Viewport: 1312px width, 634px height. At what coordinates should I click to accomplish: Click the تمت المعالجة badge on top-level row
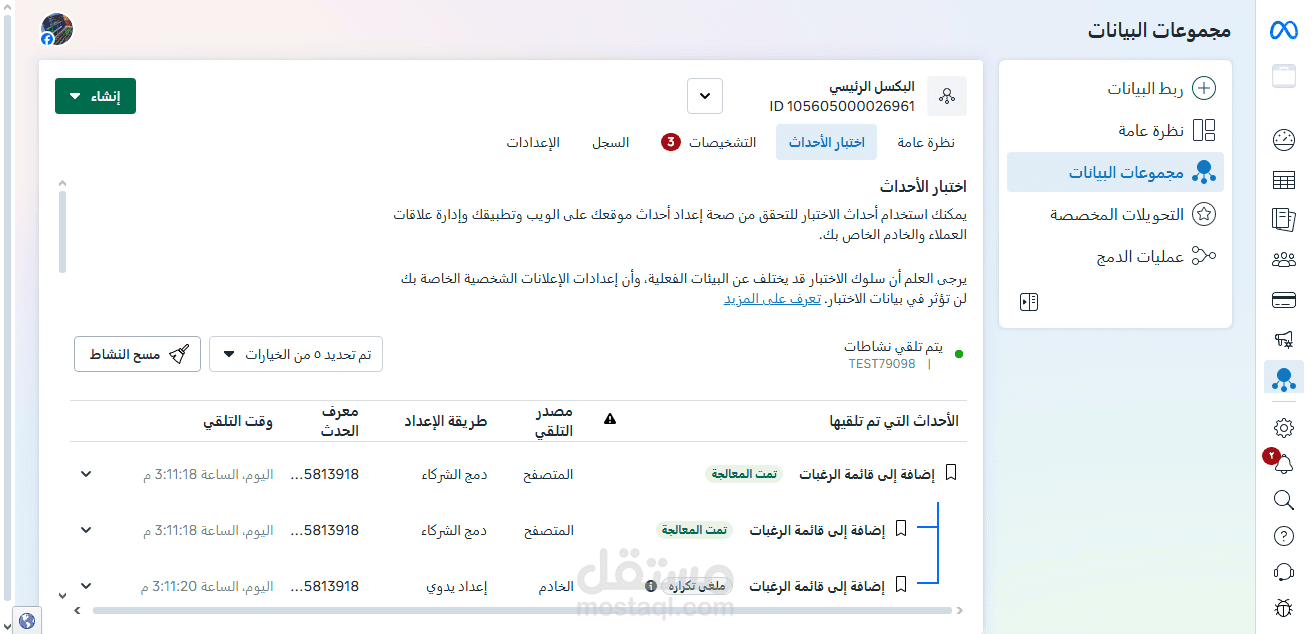745,474
